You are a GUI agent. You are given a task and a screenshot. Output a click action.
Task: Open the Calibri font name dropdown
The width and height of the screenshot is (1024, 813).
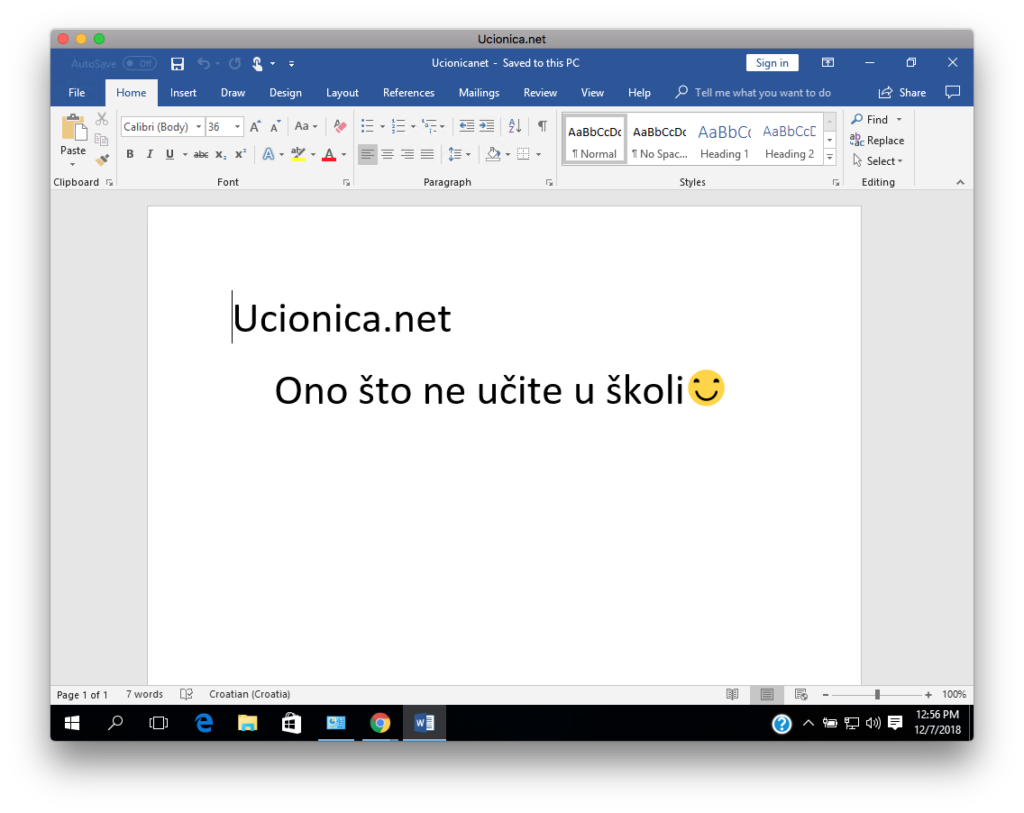198,127
